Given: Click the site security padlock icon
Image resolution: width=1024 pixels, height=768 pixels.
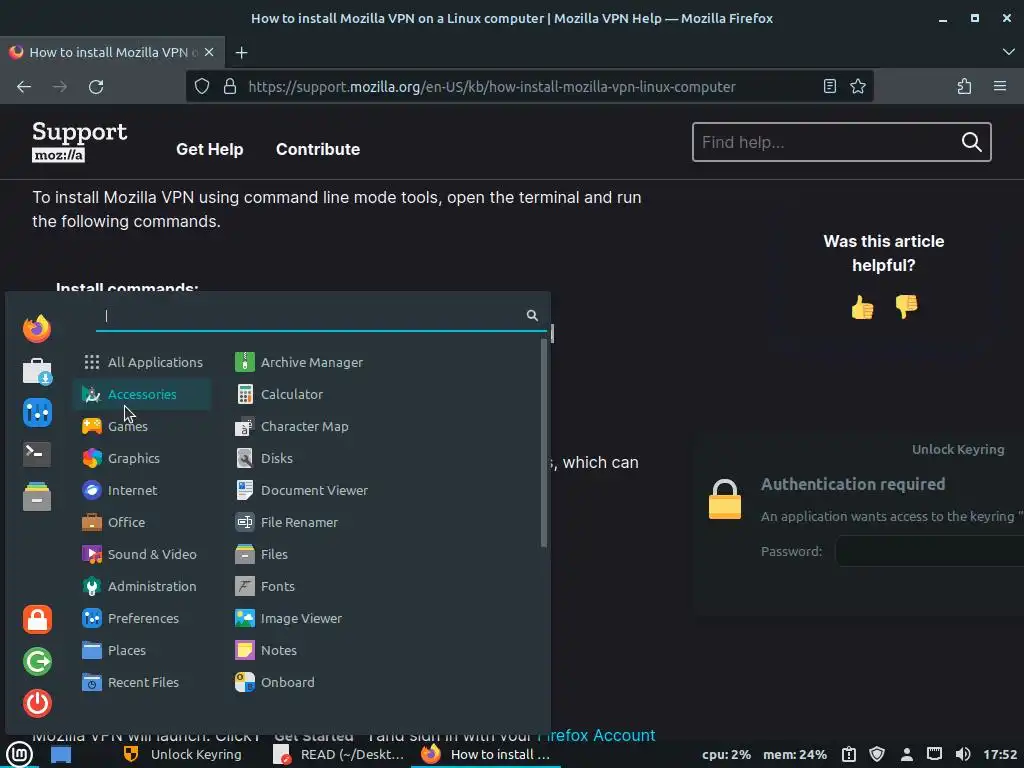Looking at the screenshot, I should point(230,86).
